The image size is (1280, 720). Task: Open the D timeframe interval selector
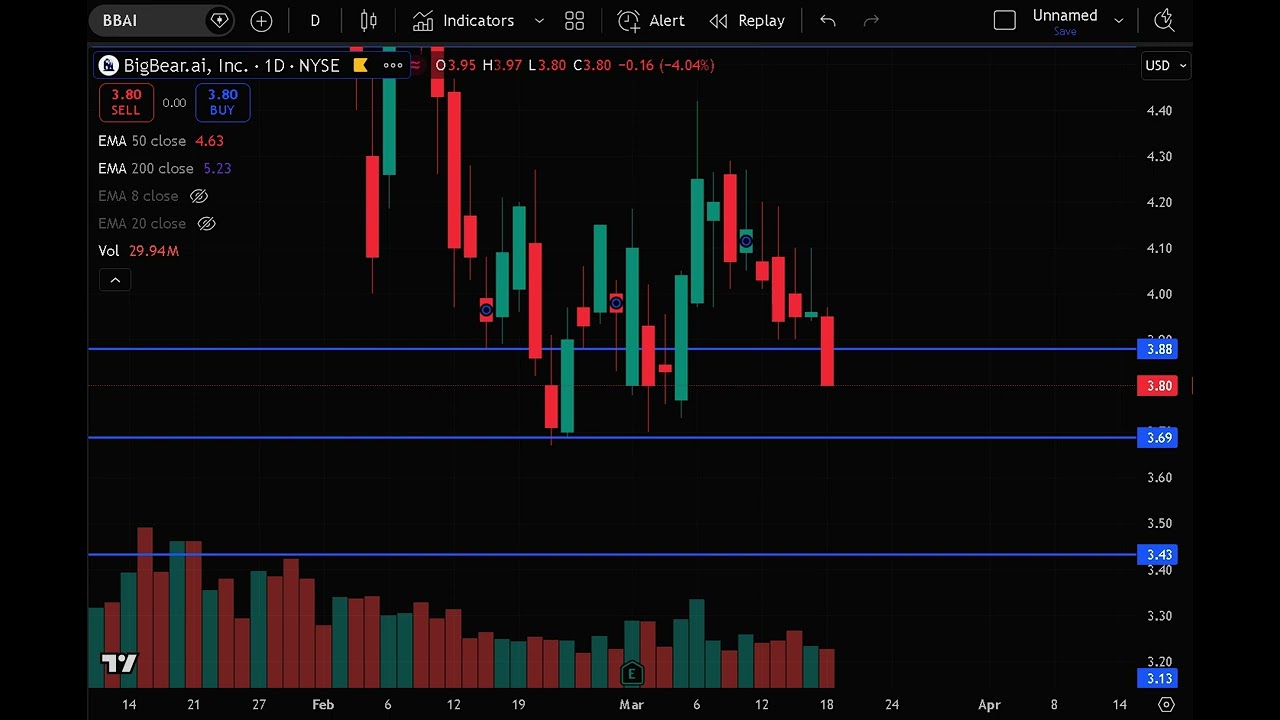click(x=315, y=20)
